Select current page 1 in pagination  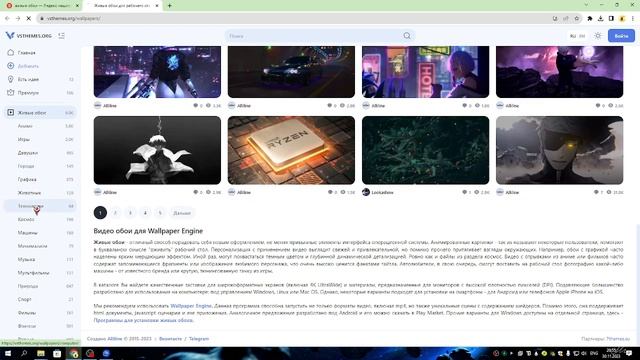click(x=100, y=213)
